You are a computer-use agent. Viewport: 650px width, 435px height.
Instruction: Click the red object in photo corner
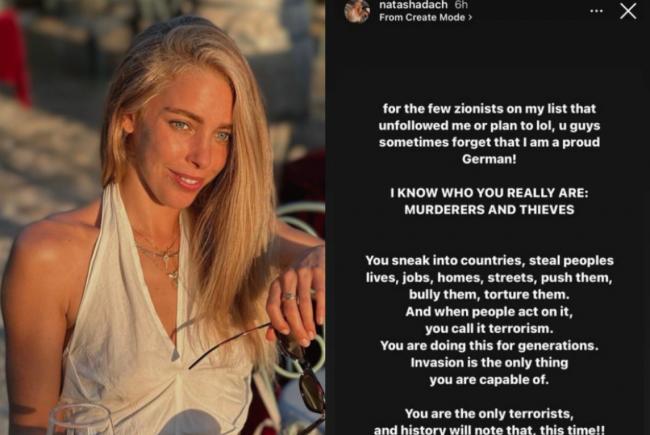tap(15, 57)
